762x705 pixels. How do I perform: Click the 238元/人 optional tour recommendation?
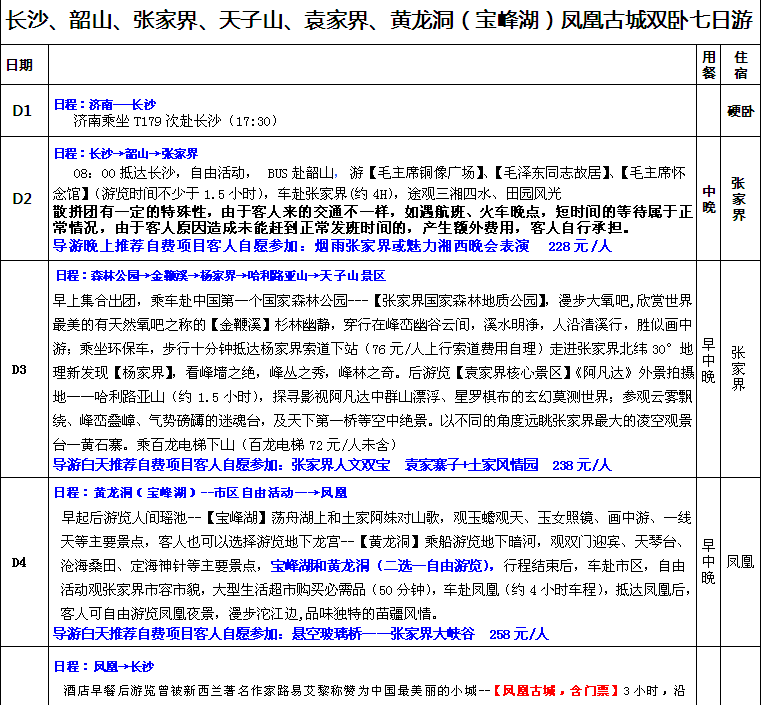333,465
